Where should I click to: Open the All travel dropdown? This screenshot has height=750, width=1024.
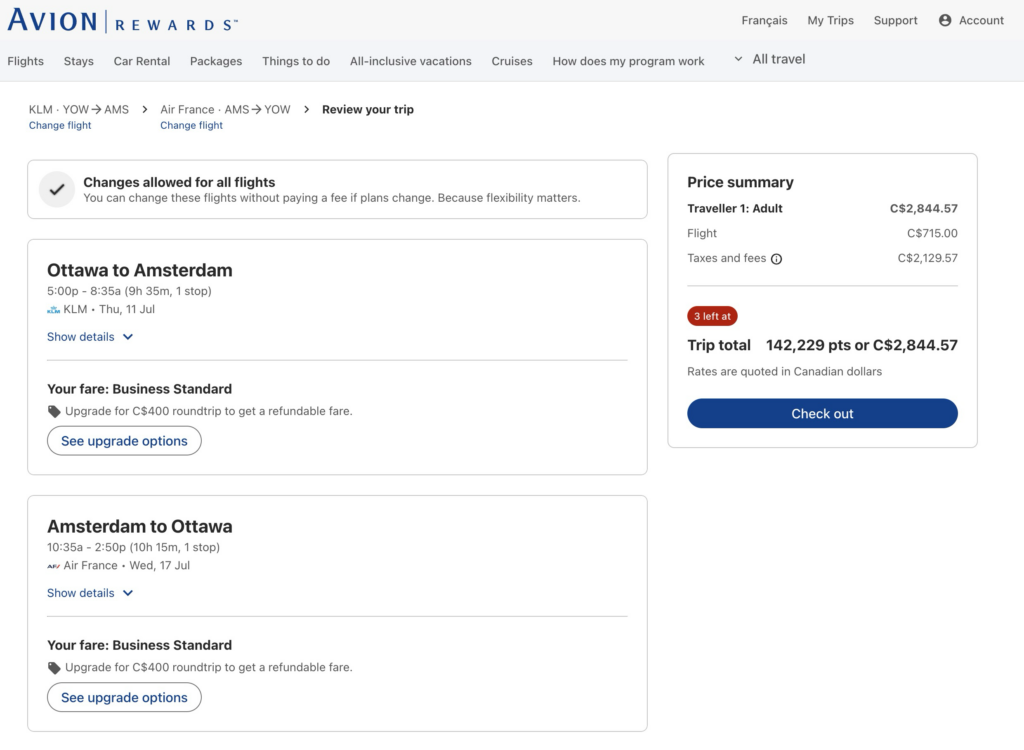tap(769, 59)
